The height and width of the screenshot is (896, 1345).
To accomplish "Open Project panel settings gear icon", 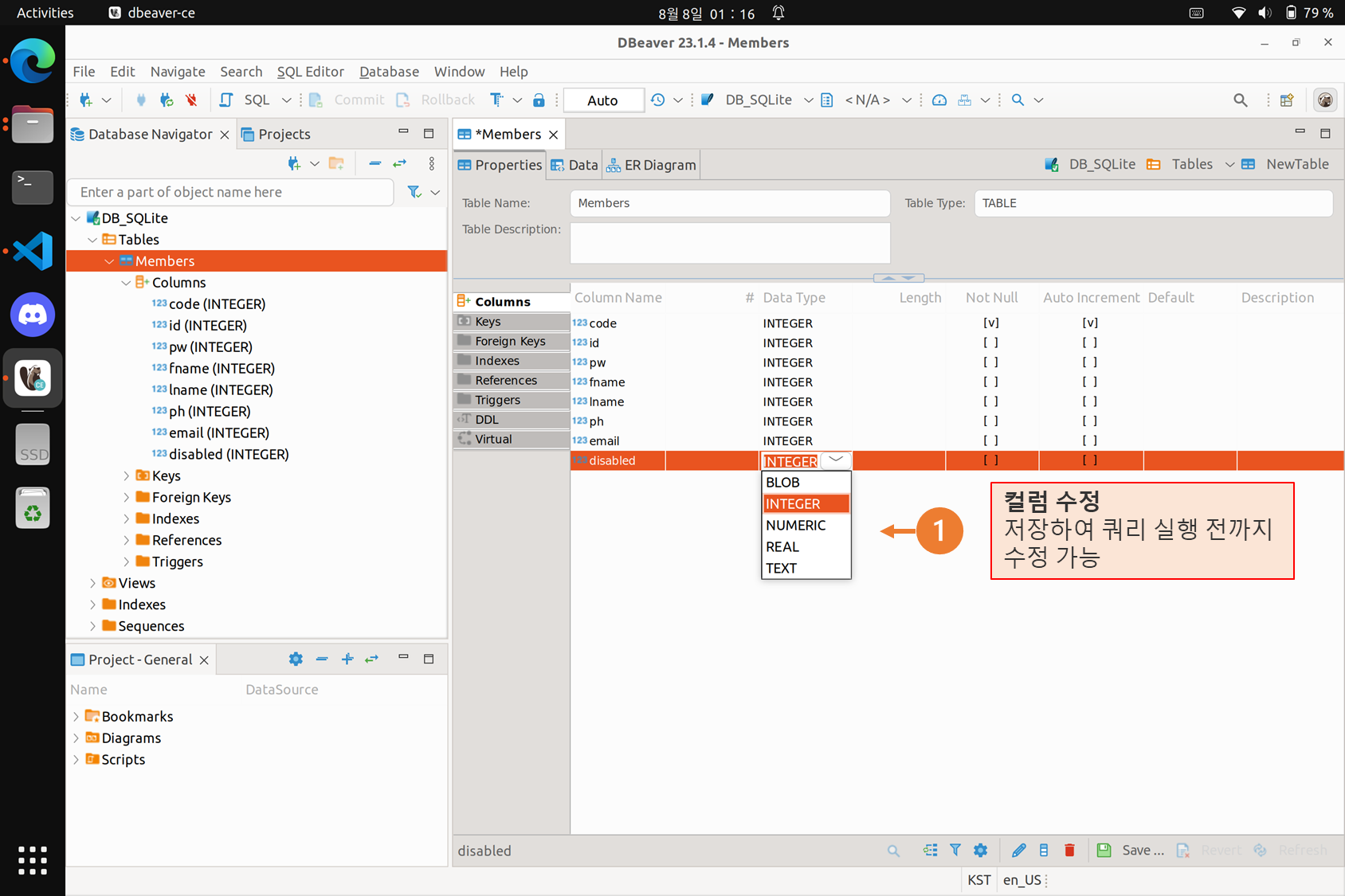I will pyautogui.click(x=296, y=659).
